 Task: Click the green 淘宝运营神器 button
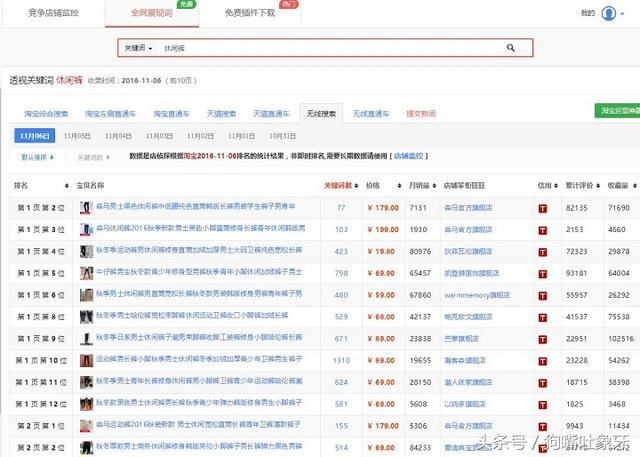pos(618,111)
